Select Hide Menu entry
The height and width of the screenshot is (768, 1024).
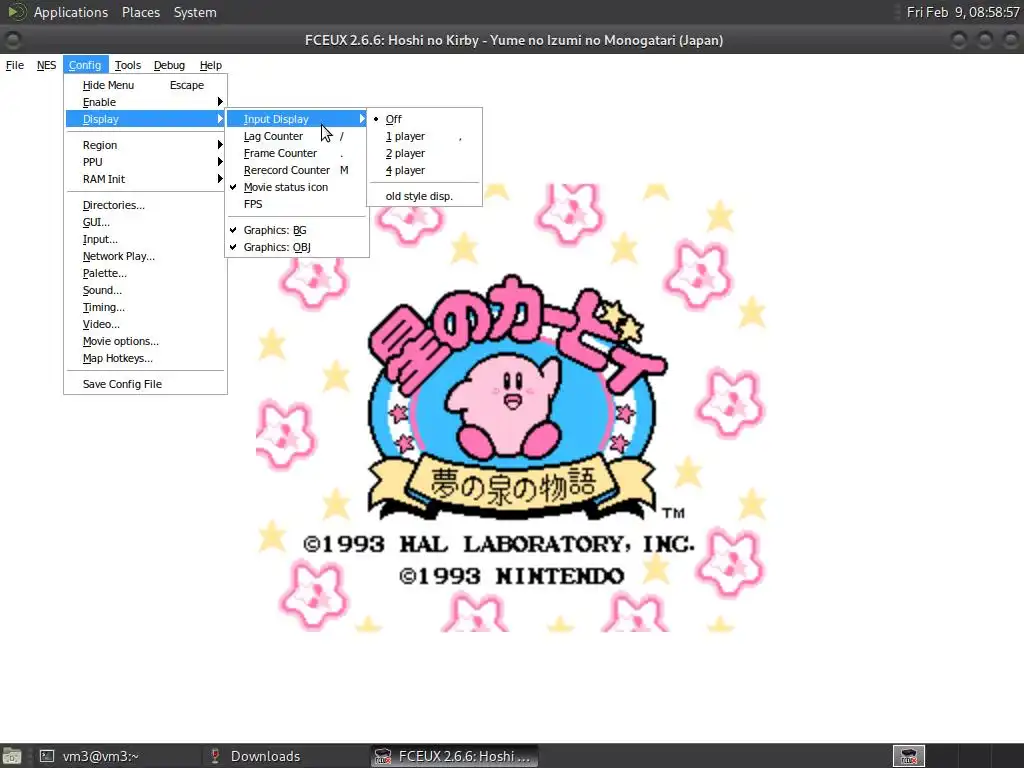click(x=145, y=85)
